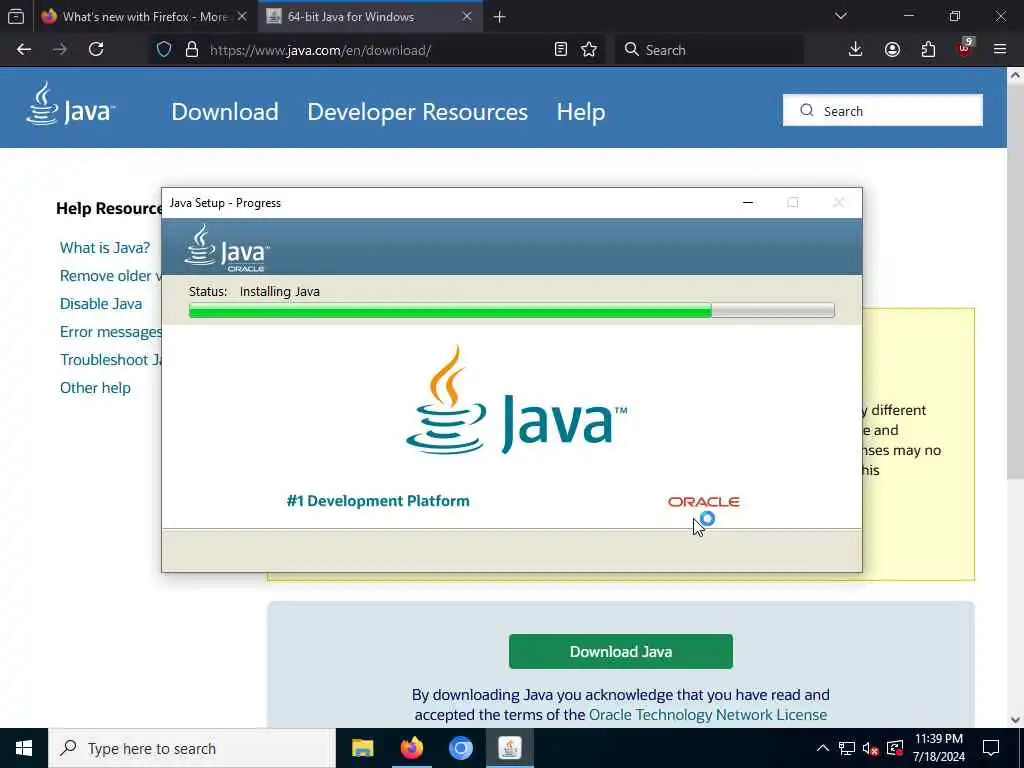The width and height of the screenshot is (1024, 768).
Task: Click the installer green progress bar
Action: pyautogui.click(x=511, y=311)
